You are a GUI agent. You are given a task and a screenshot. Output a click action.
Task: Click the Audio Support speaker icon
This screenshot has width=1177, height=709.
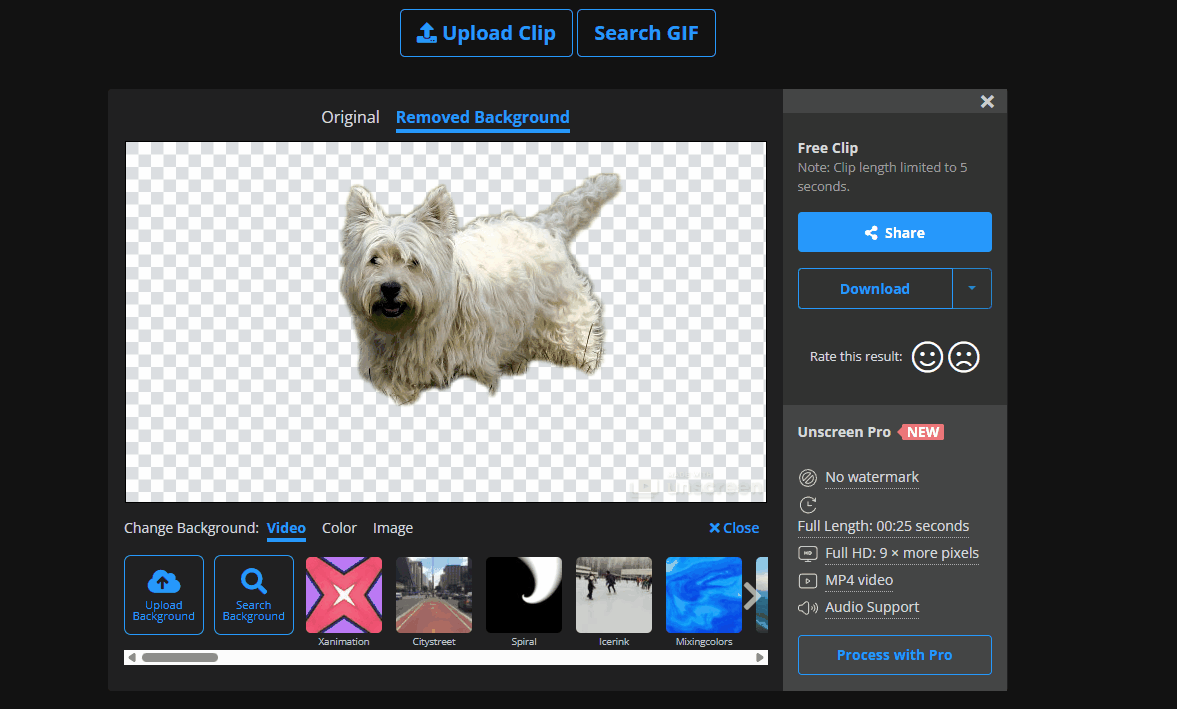pyautogui.click(x=808, y=607)
